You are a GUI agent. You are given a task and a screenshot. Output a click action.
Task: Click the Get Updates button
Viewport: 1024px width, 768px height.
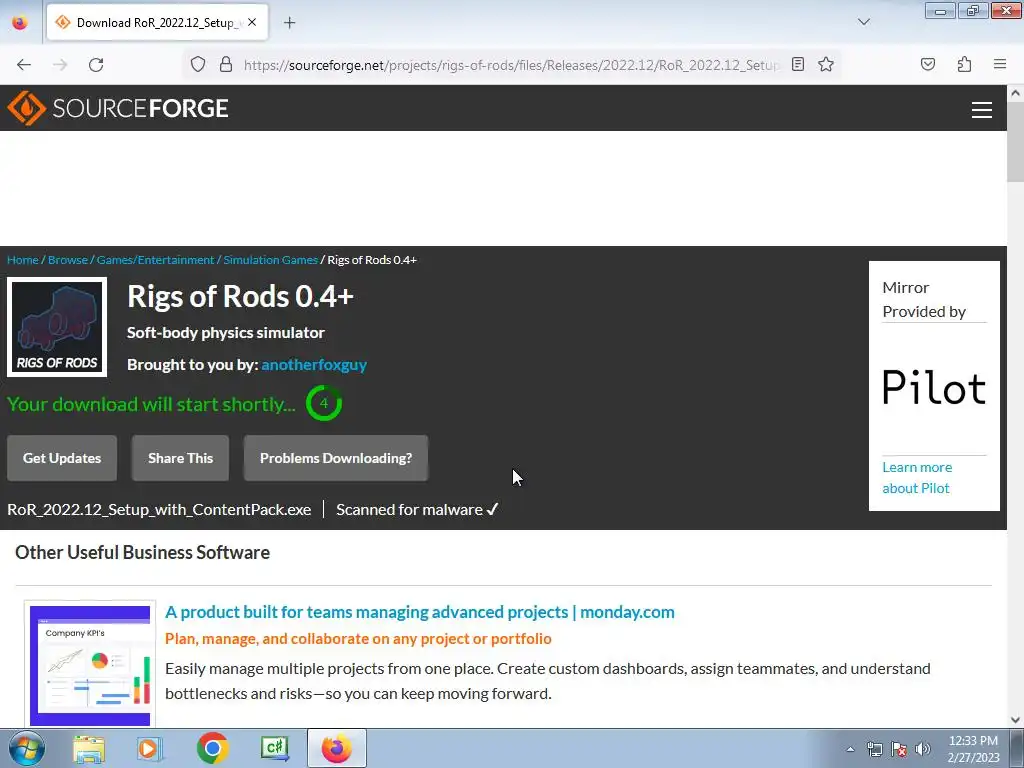(x=62, y=458)
